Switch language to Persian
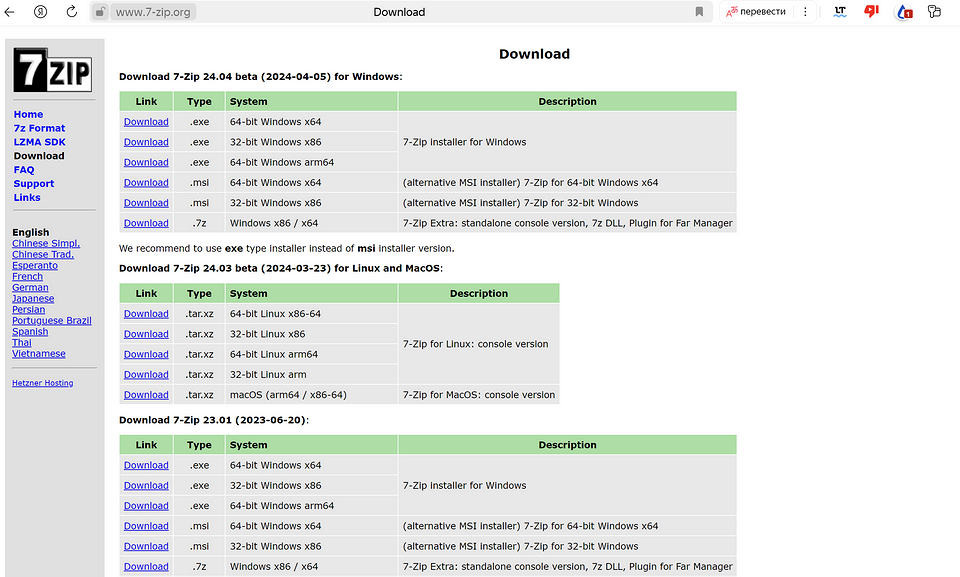The image size is (960, 577). [28, 309]
